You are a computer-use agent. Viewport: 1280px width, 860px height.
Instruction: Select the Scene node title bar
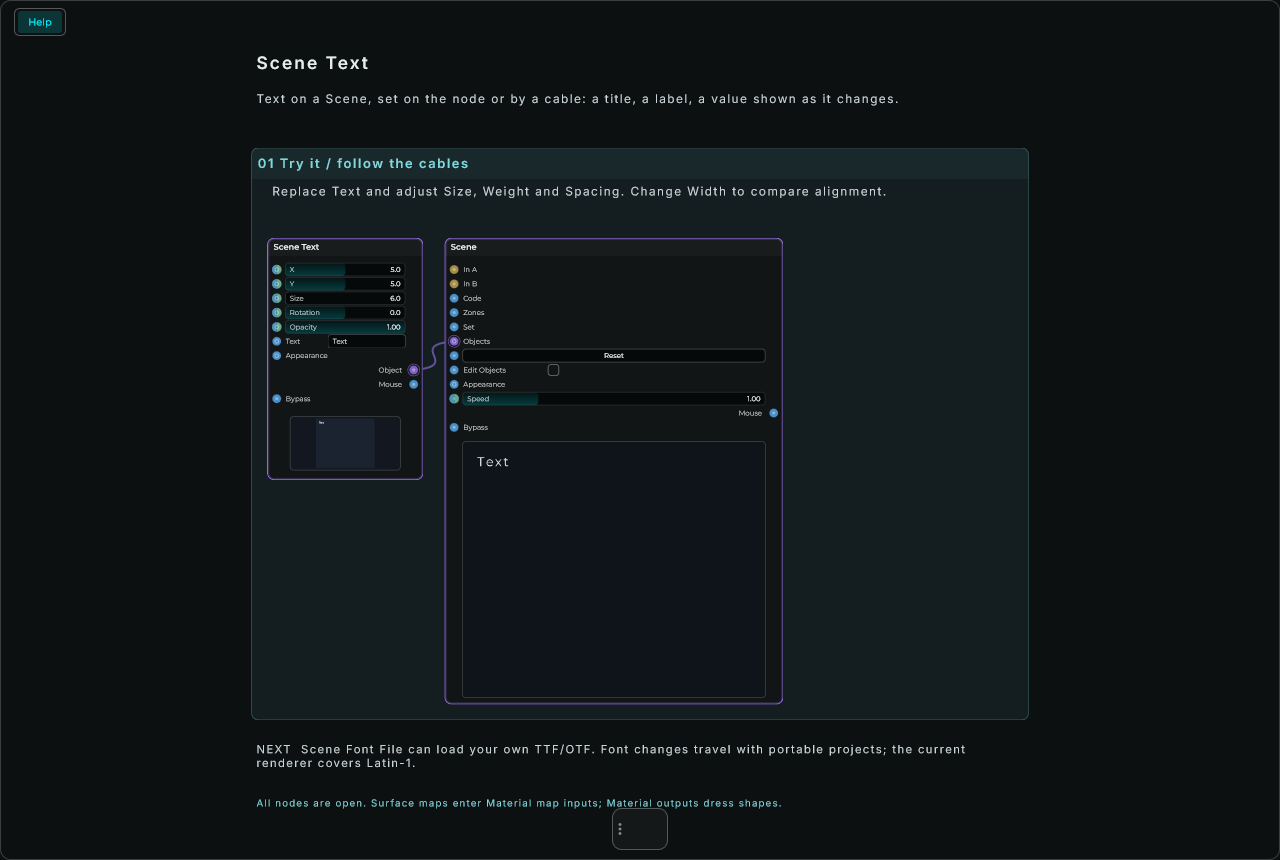[614, 247]
